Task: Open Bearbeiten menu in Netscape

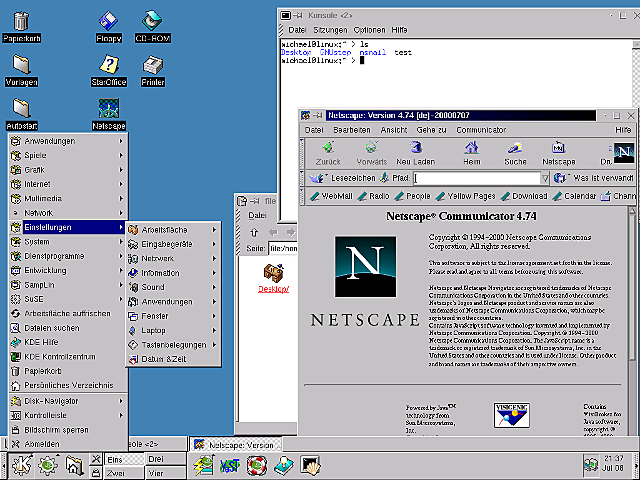Action: click(x=352, y=130)
